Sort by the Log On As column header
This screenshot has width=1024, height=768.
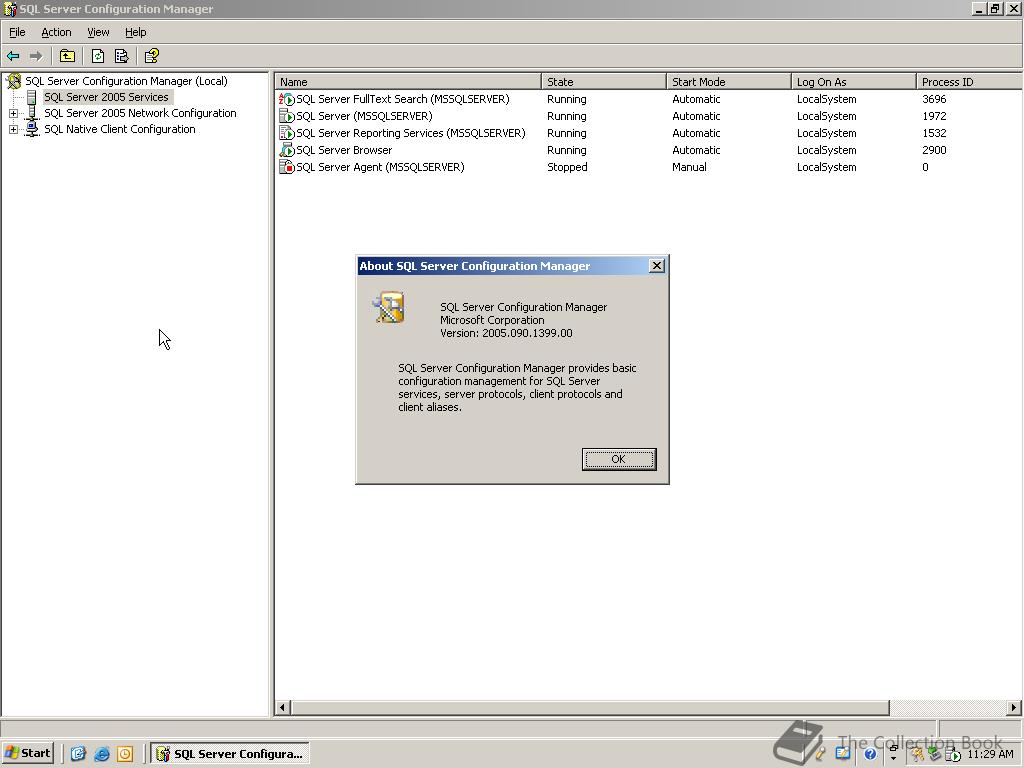[854, 82]
